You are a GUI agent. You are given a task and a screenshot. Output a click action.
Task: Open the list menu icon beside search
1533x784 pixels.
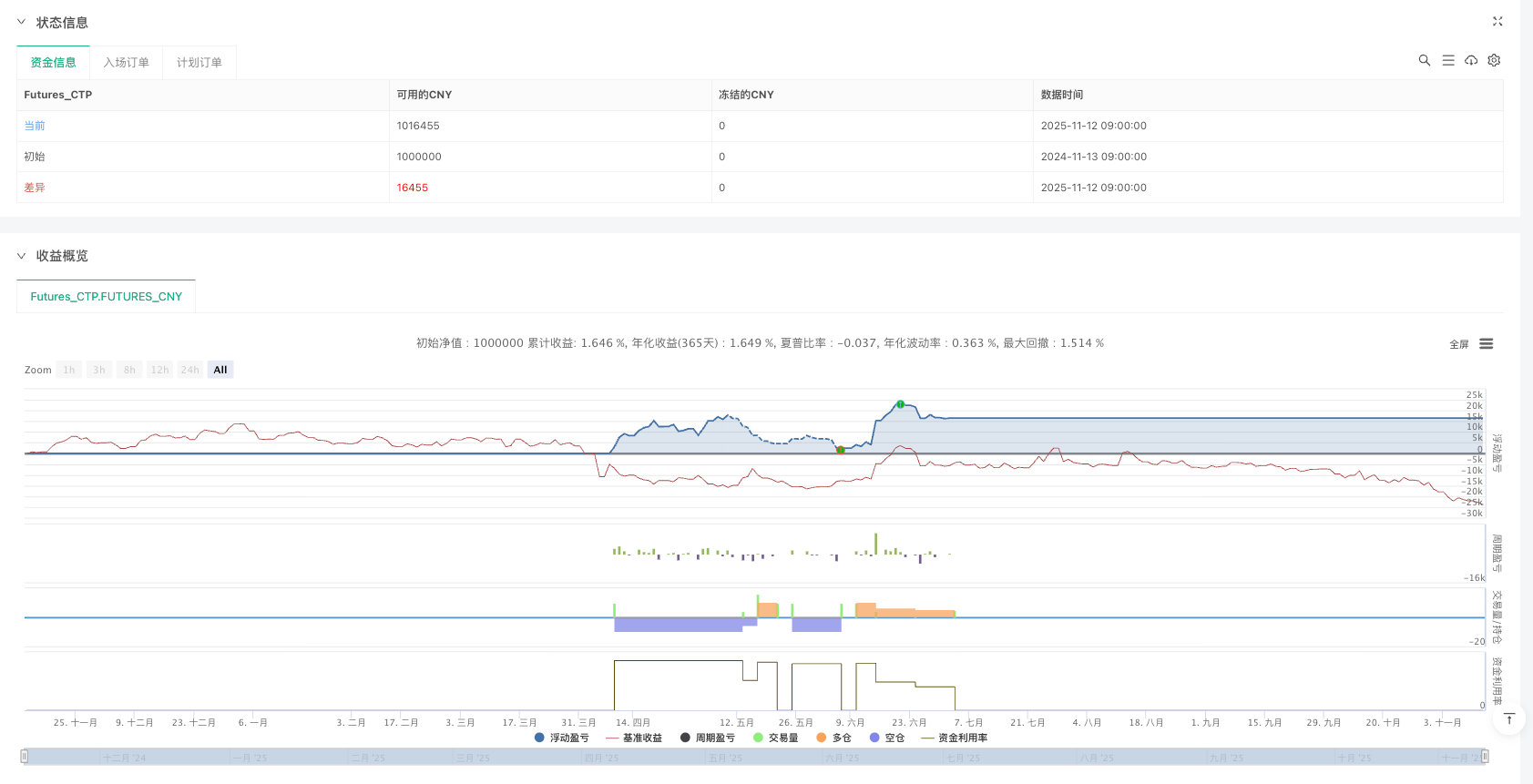[1448, 61]
